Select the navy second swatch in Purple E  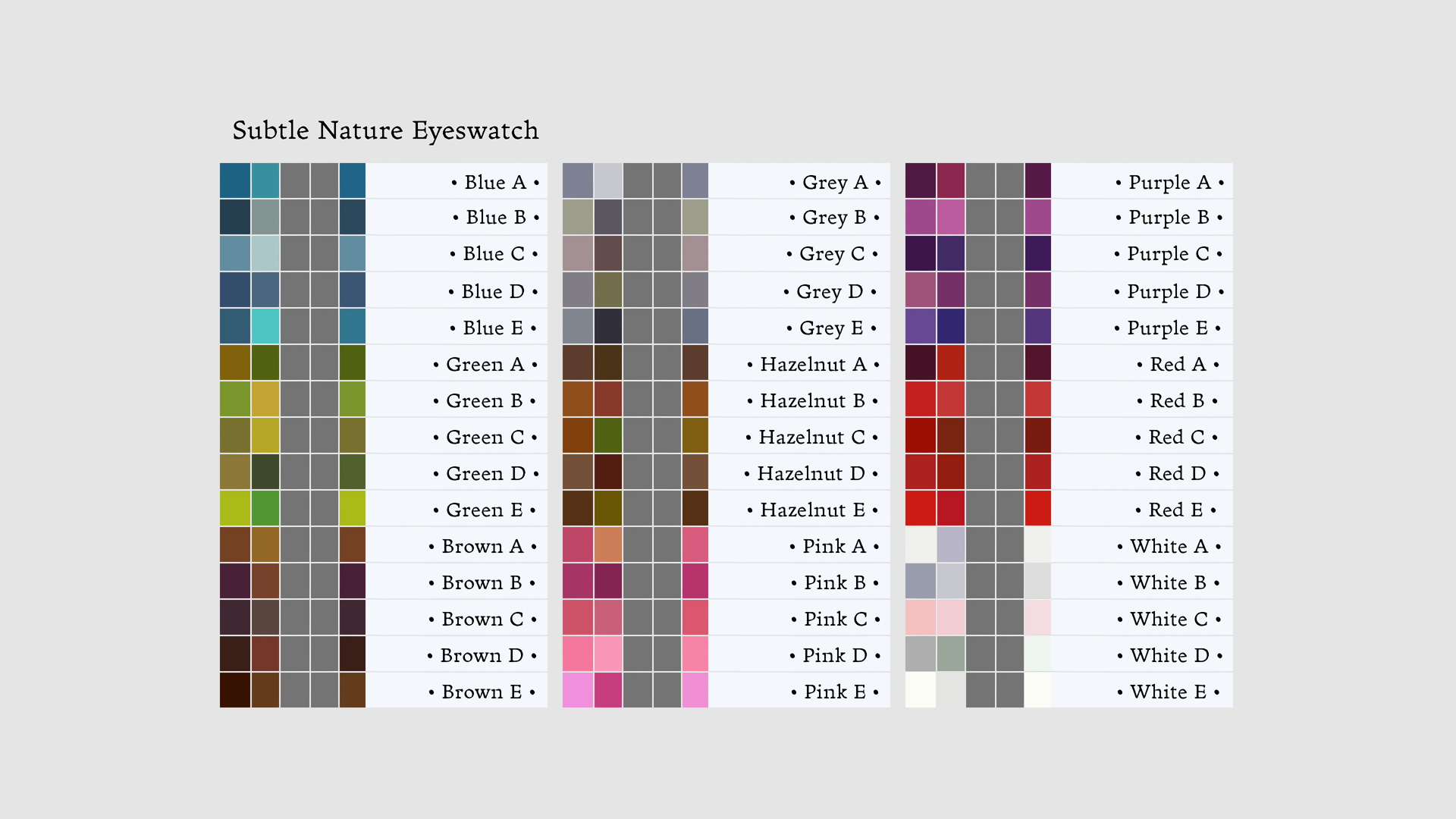(950, 326)
